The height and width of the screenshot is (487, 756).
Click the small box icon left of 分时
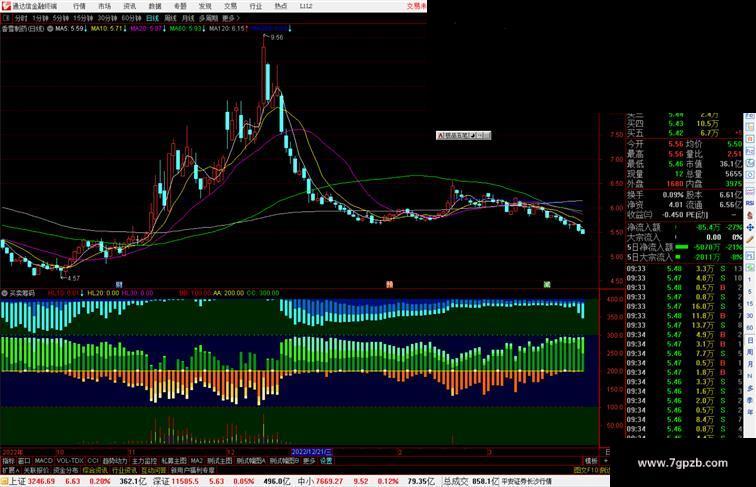point(7,18)
